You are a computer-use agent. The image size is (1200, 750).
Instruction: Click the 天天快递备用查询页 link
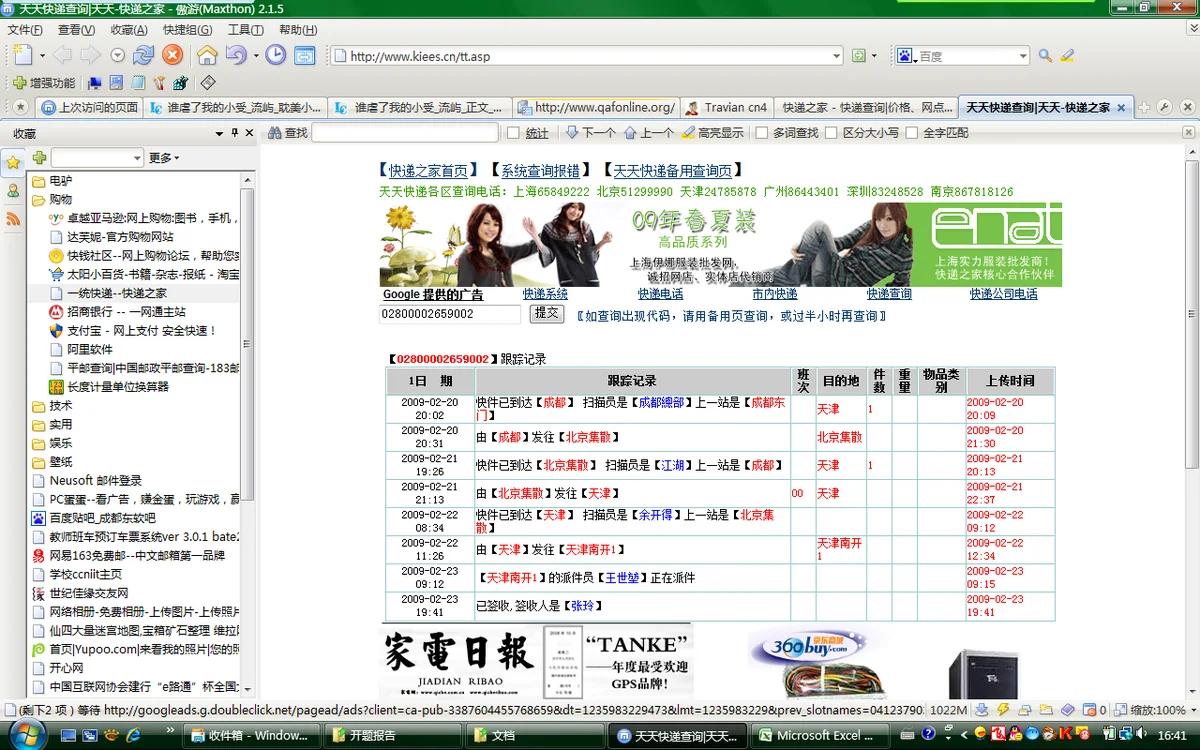pos(673,171)
